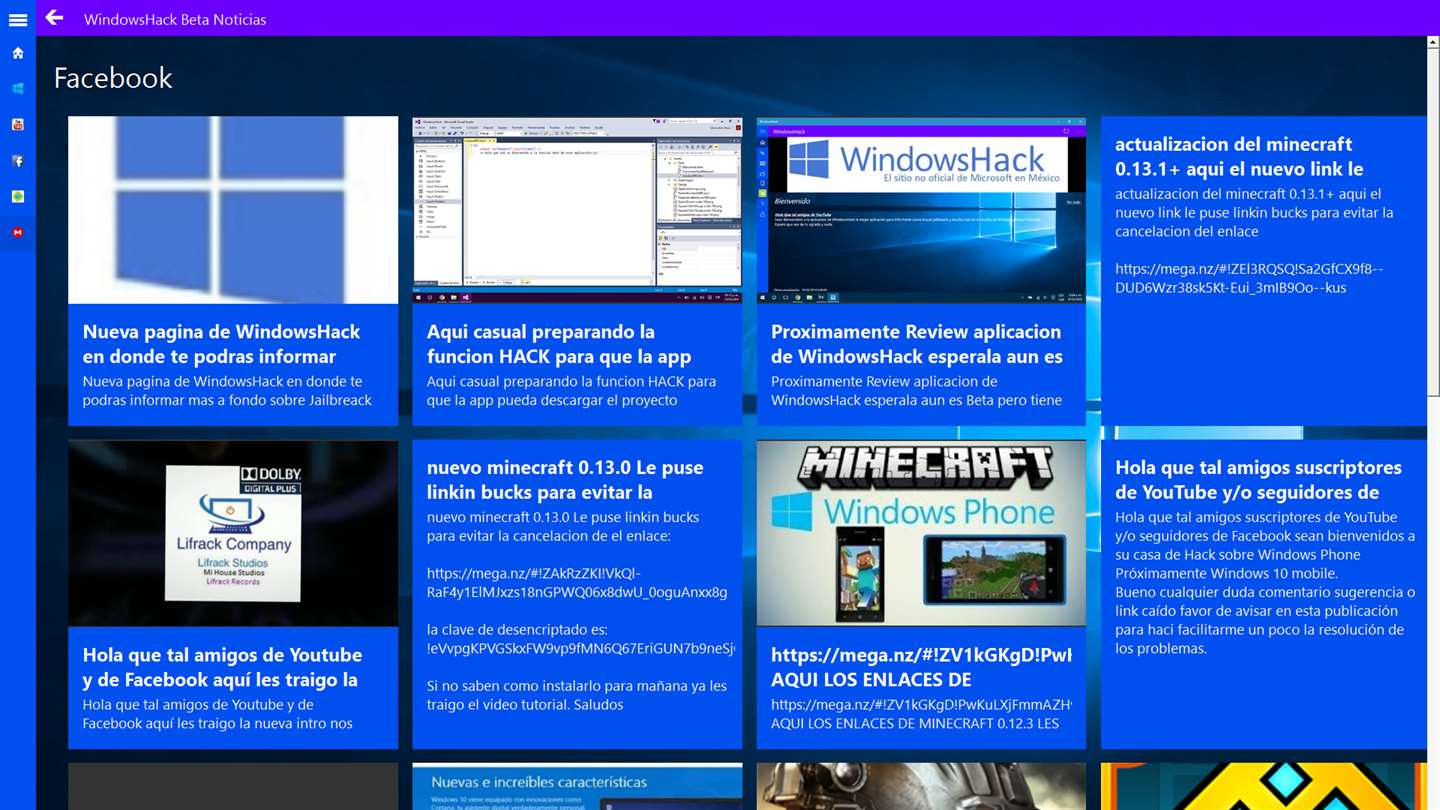Image resolution: width=1440 pixels, height=810 pixels.
Task: Open the blurred Windows logo post thumbnail
Action: [233, 210]
